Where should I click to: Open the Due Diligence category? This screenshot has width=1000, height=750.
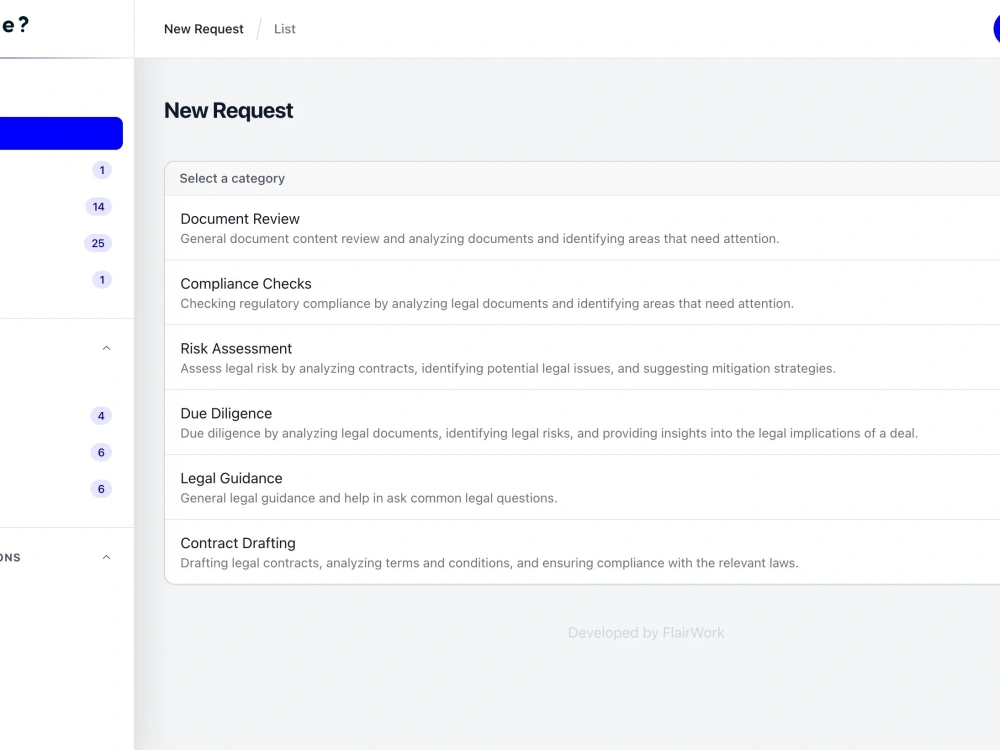[x=582, y=423]
